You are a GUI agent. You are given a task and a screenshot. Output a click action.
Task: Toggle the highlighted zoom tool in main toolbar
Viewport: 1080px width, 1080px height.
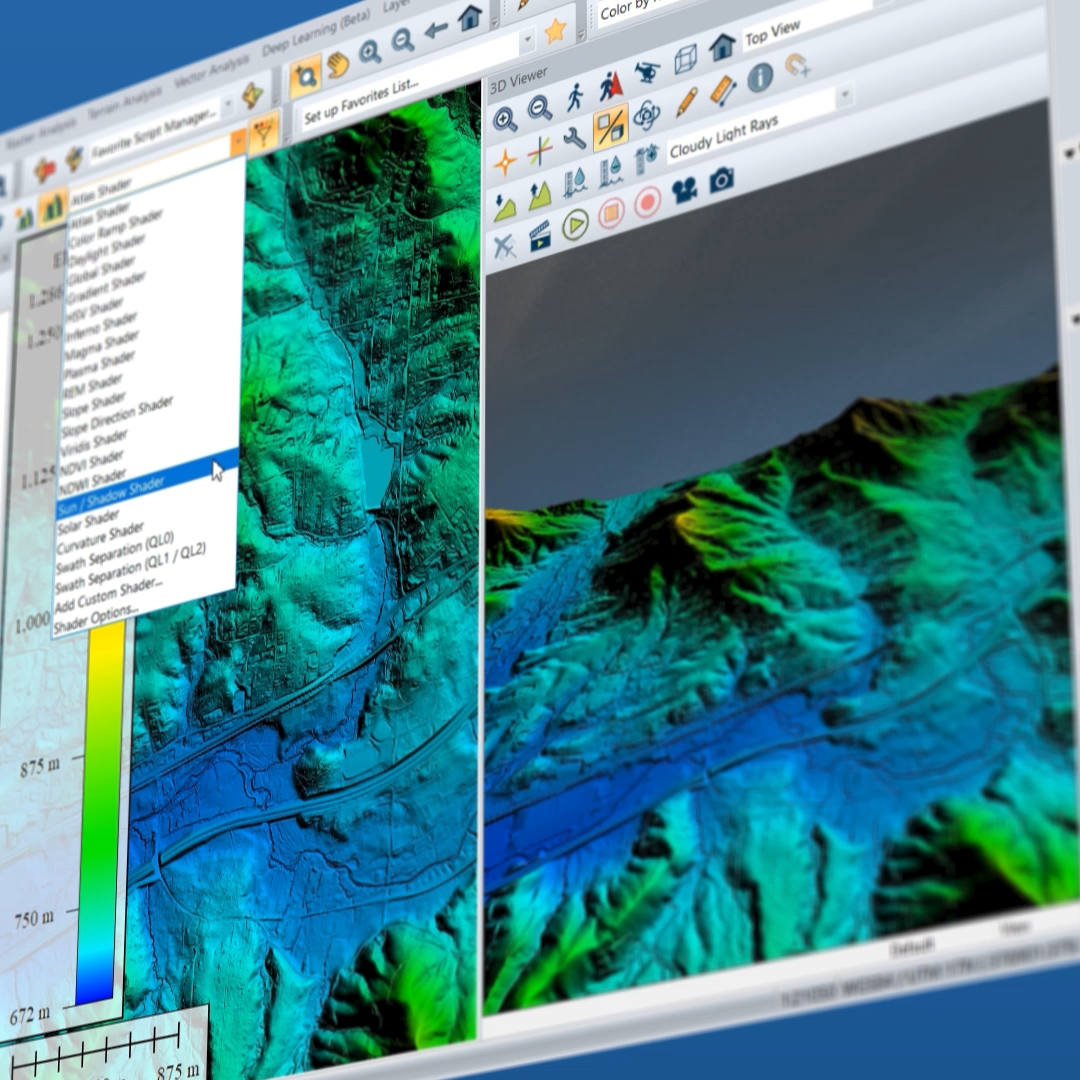[305, 76]
